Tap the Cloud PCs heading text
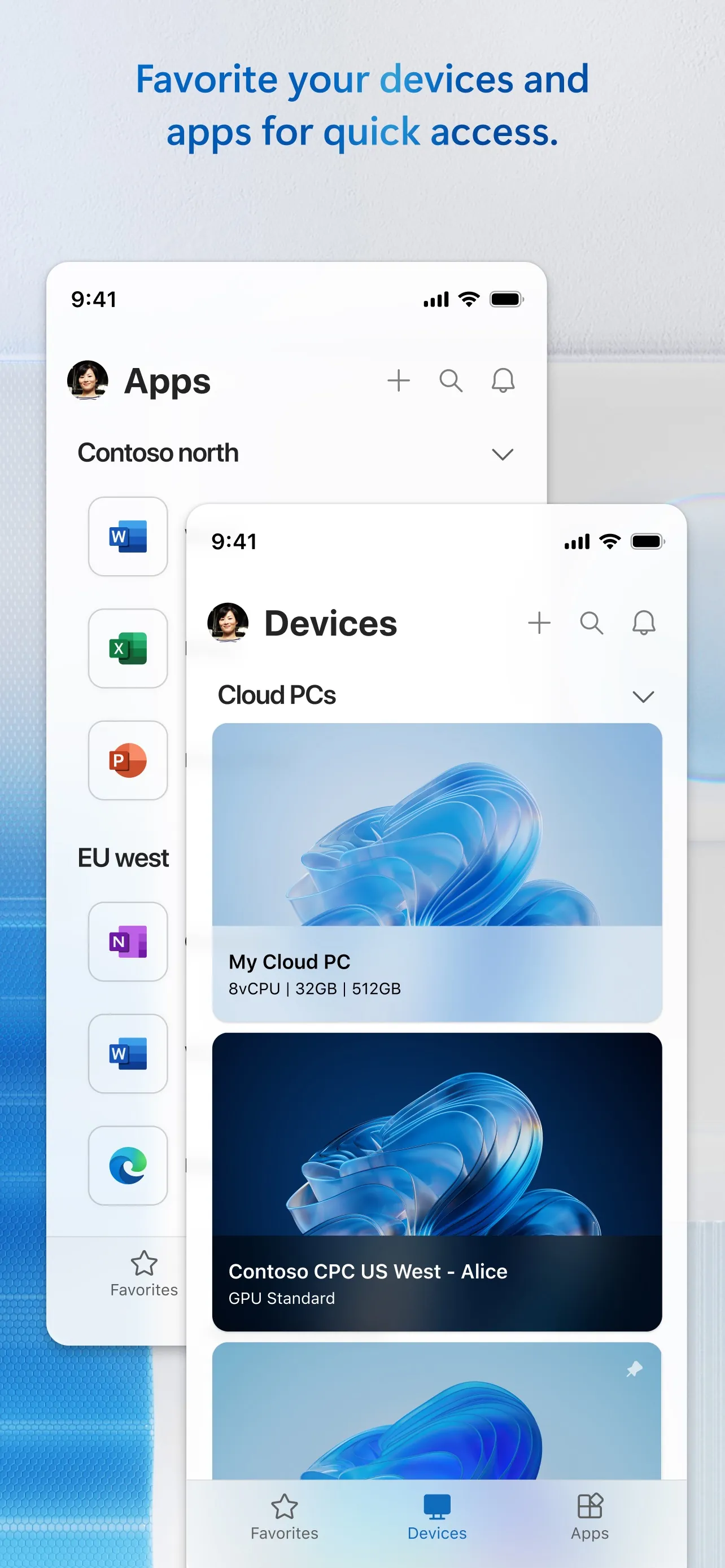Viewport: 725px width, 1568px height. [277, 695]
